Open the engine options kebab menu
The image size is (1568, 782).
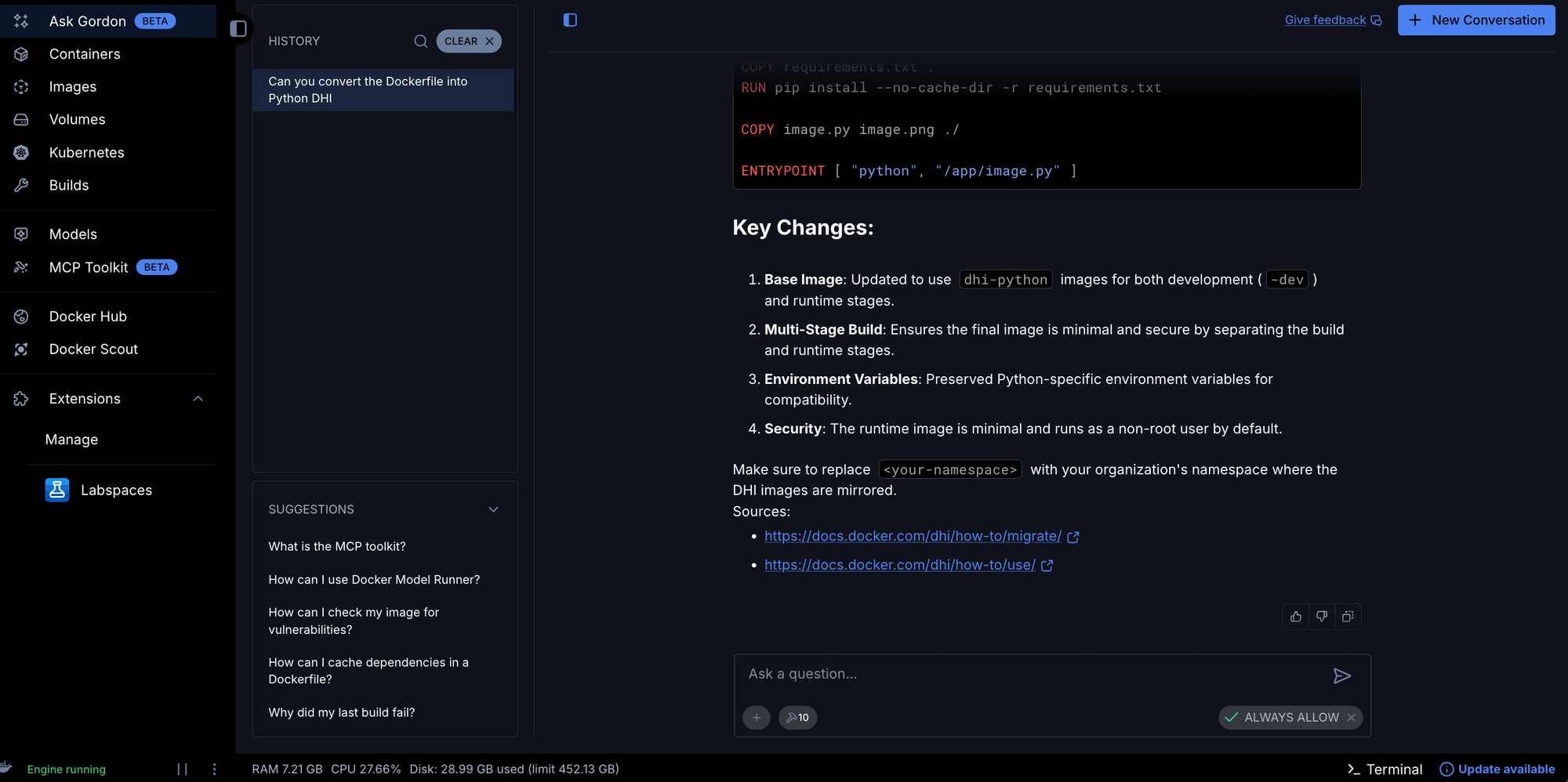(x=214, y=769)
